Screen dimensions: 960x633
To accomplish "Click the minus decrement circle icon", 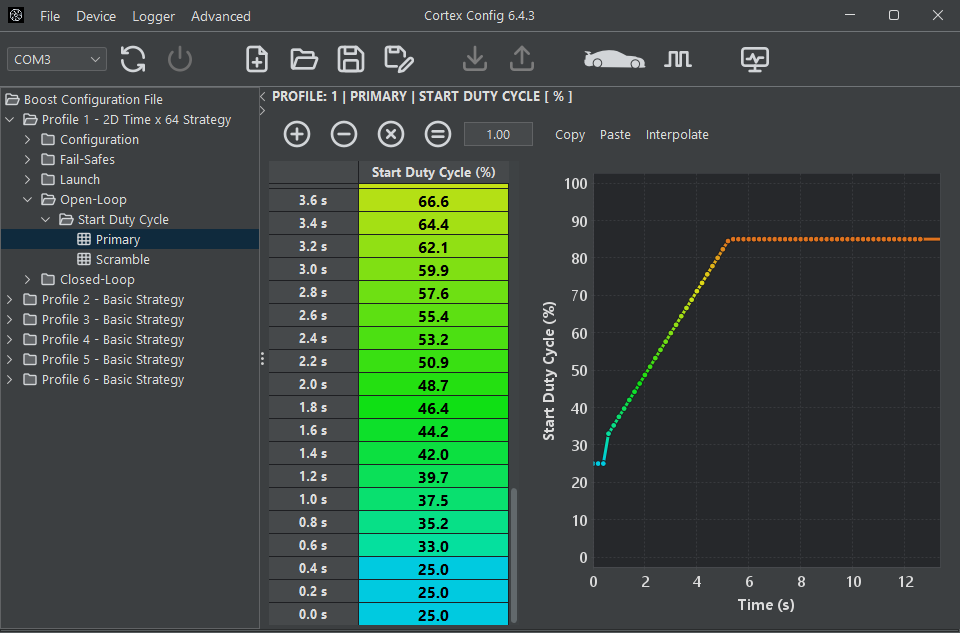I will [344, 134].
